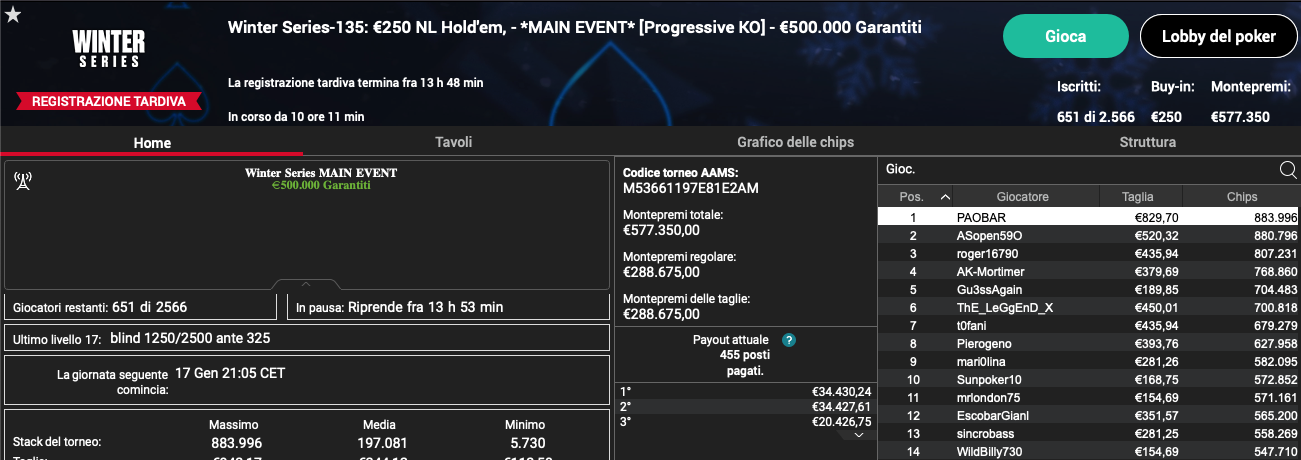Screen dimensions: 1301x460
Task: Collapse the tournament banner panel chevron
Action: pyautogui.click(x=307, y=284)
